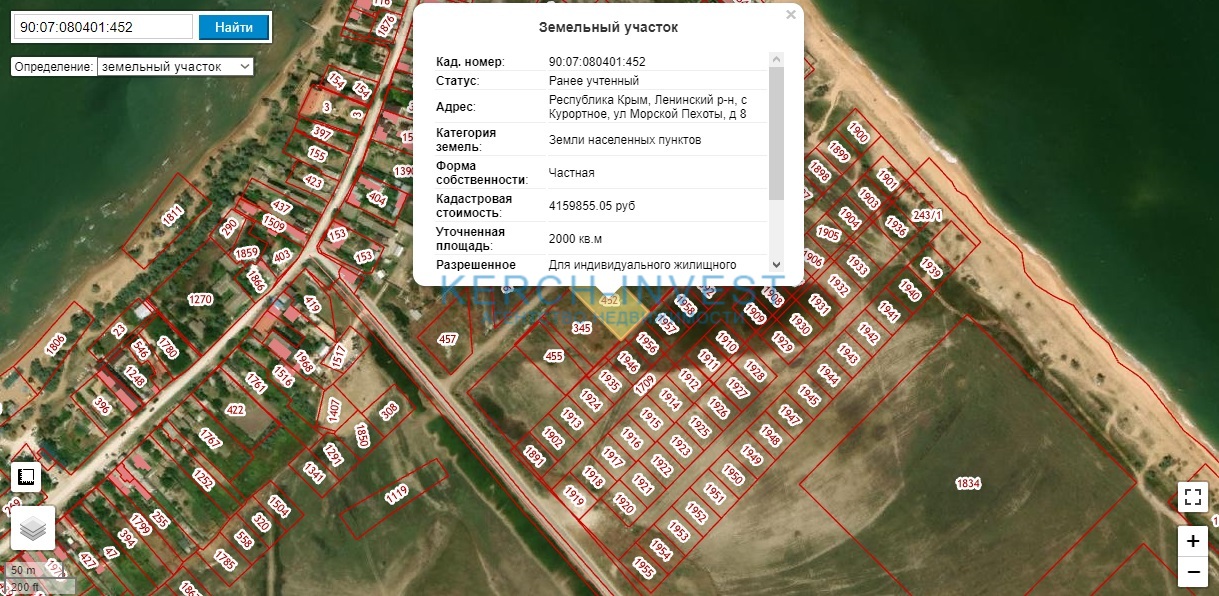1219x596 pixels.
Task: Select parcel 1944 on the map
Action: [x=828, y=376]
